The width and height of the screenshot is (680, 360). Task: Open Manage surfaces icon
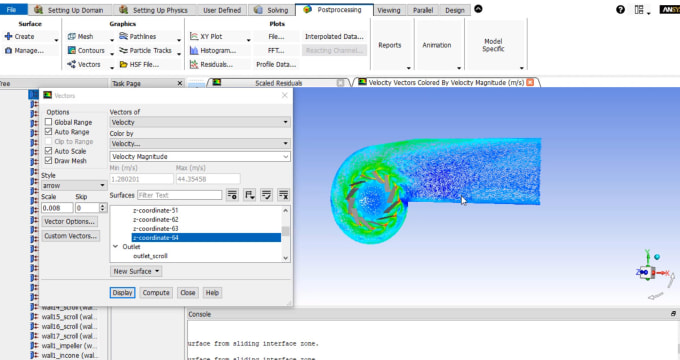8,51
